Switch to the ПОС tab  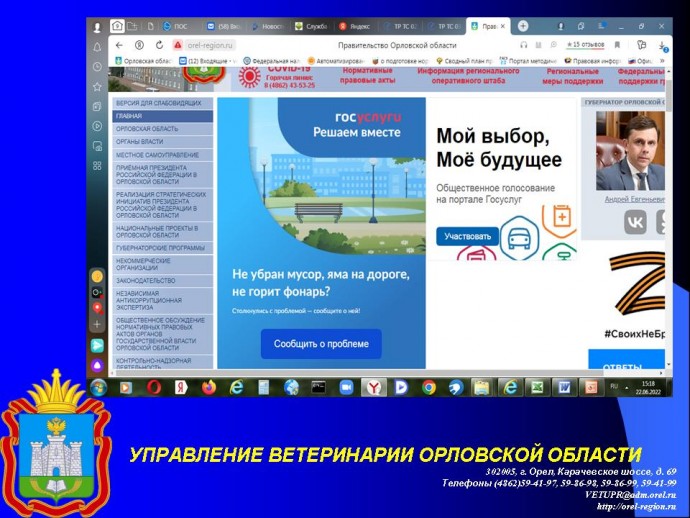(180, 26)
